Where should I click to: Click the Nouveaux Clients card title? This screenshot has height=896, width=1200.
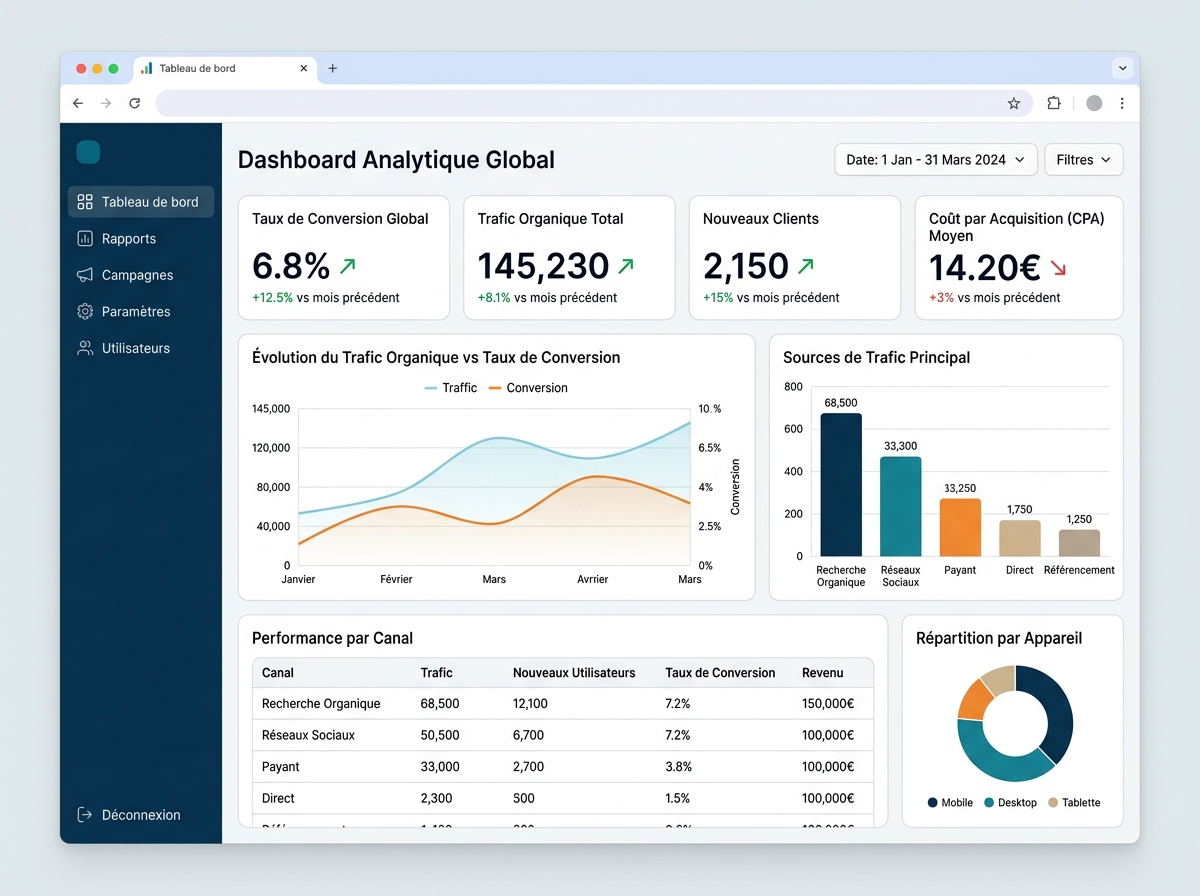(761, 219)
